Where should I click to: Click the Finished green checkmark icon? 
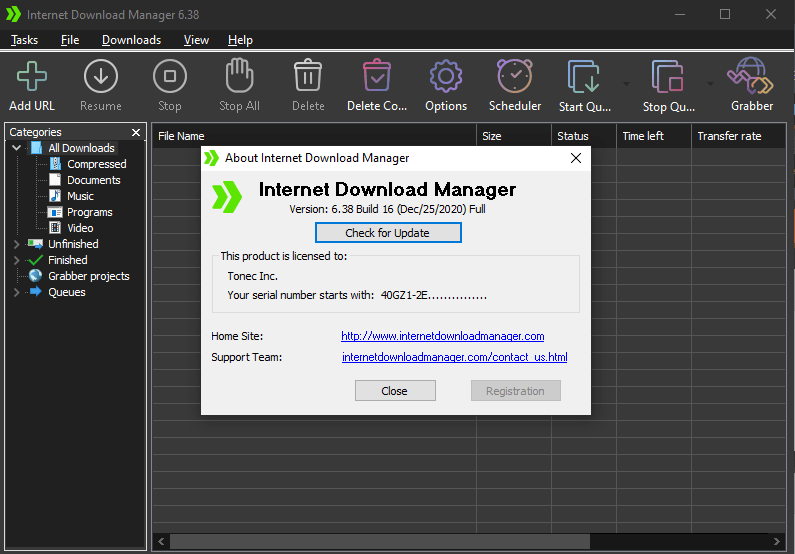pos(35,260)
